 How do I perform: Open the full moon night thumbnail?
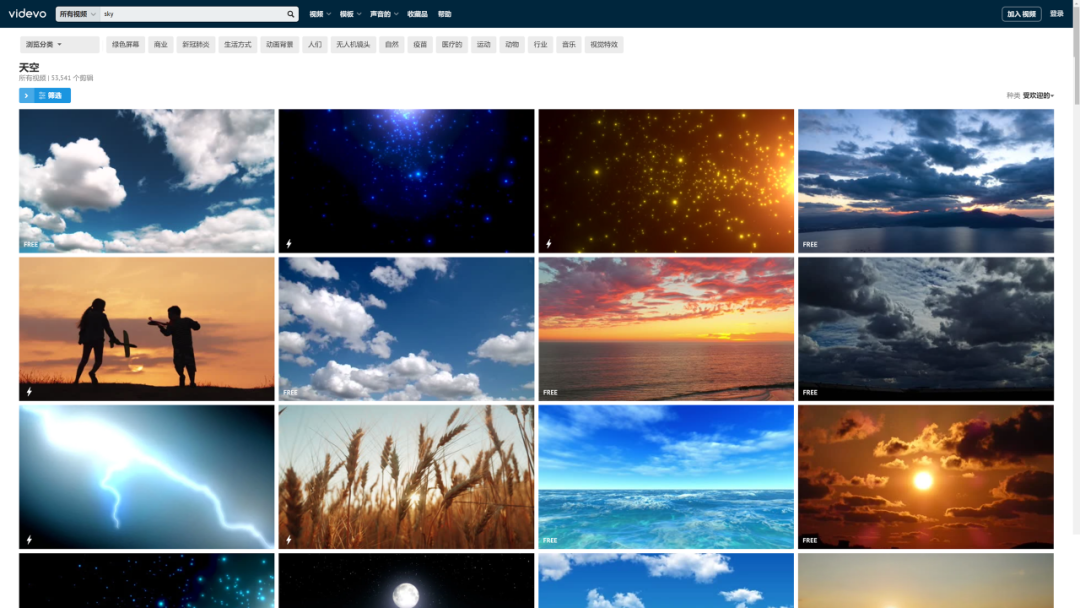[406, 580]
